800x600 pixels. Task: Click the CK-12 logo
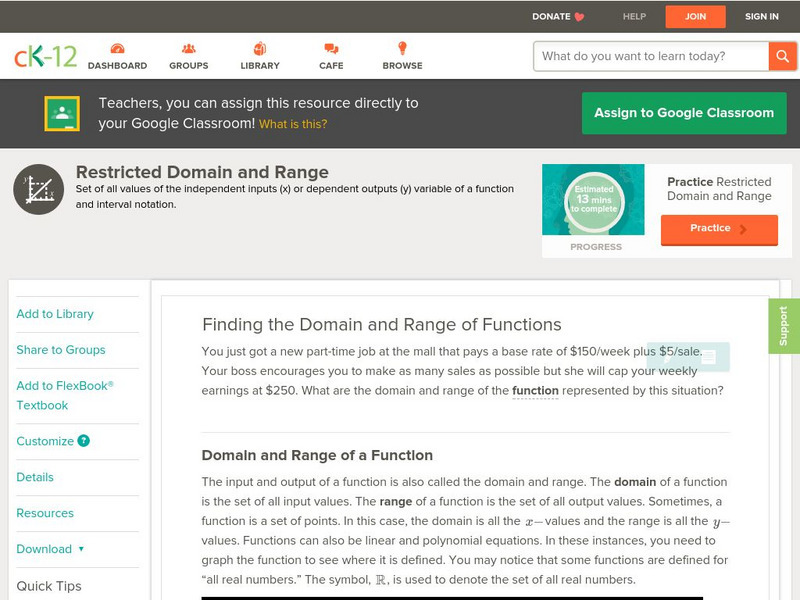pos(45,56)
